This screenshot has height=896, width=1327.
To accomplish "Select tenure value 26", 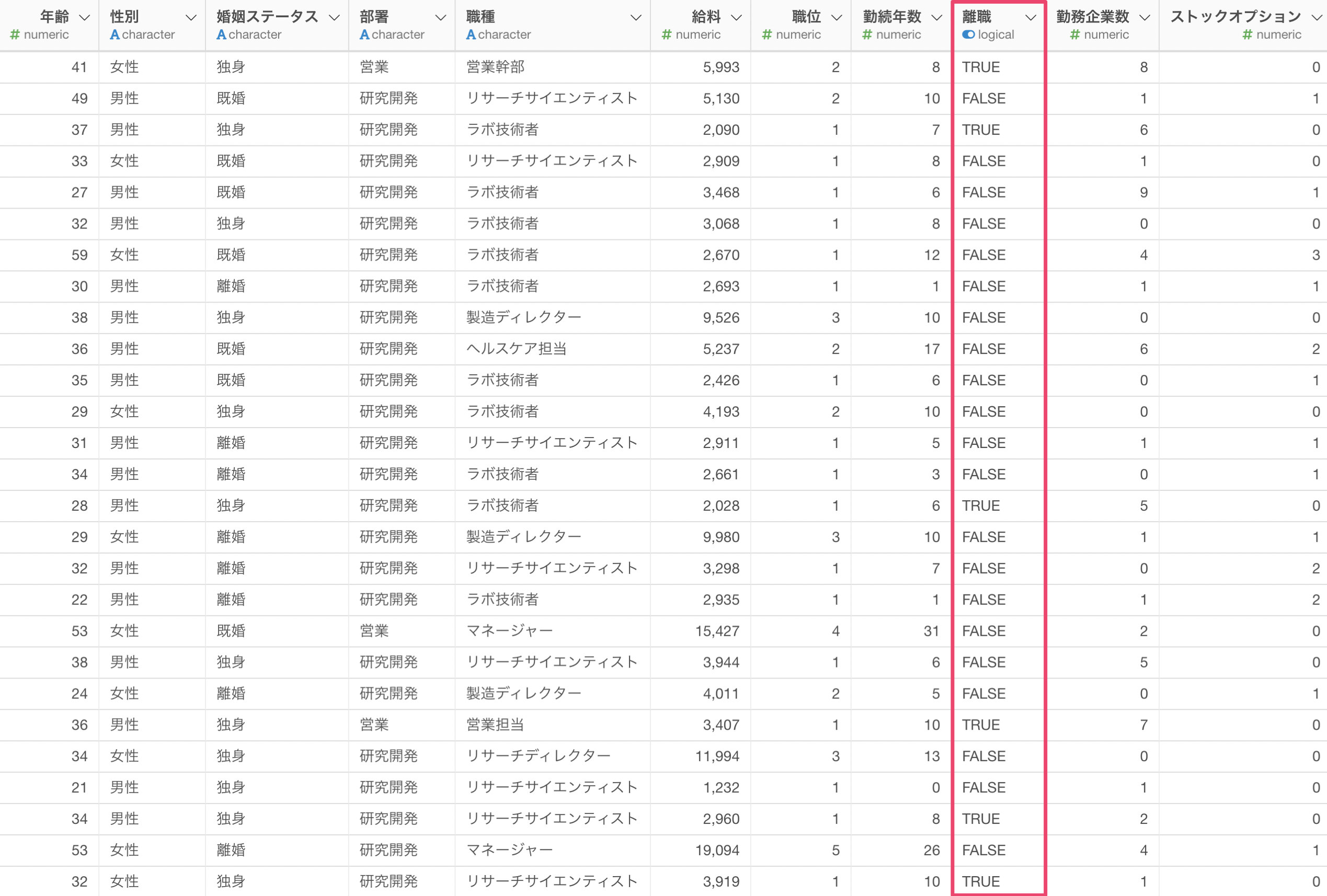I will [931, 851].
